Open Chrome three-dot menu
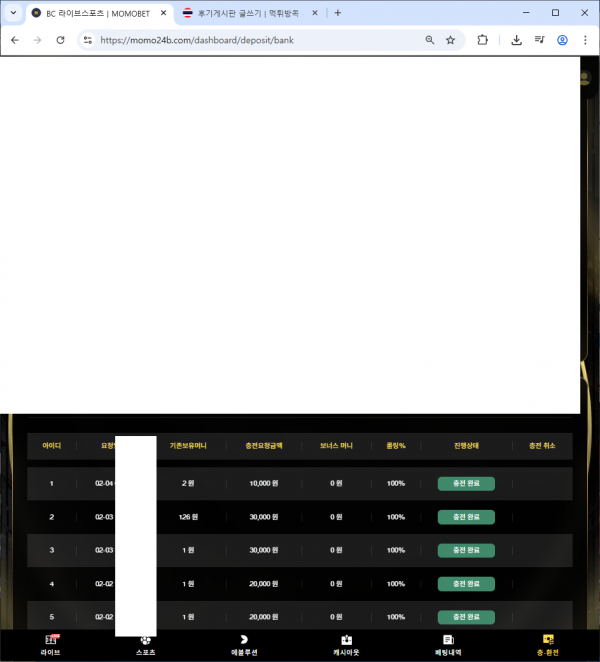This screenshot has width=600, height=662. click(585, 40)
